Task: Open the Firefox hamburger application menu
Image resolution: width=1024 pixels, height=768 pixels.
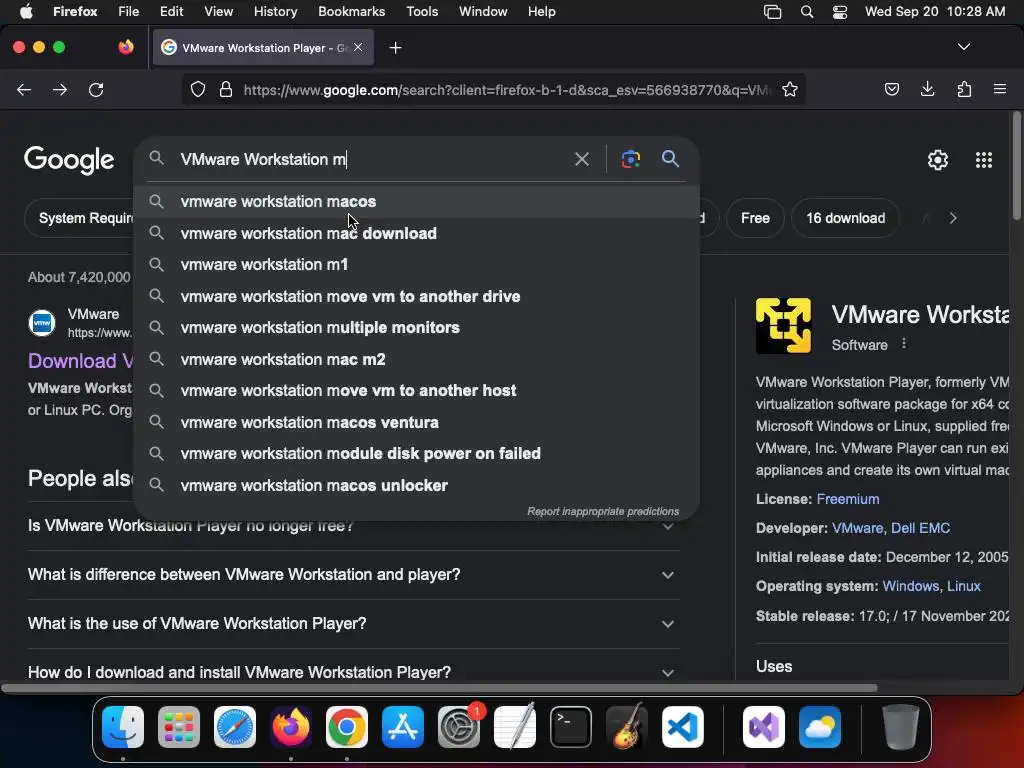Action: coord(999,89)
